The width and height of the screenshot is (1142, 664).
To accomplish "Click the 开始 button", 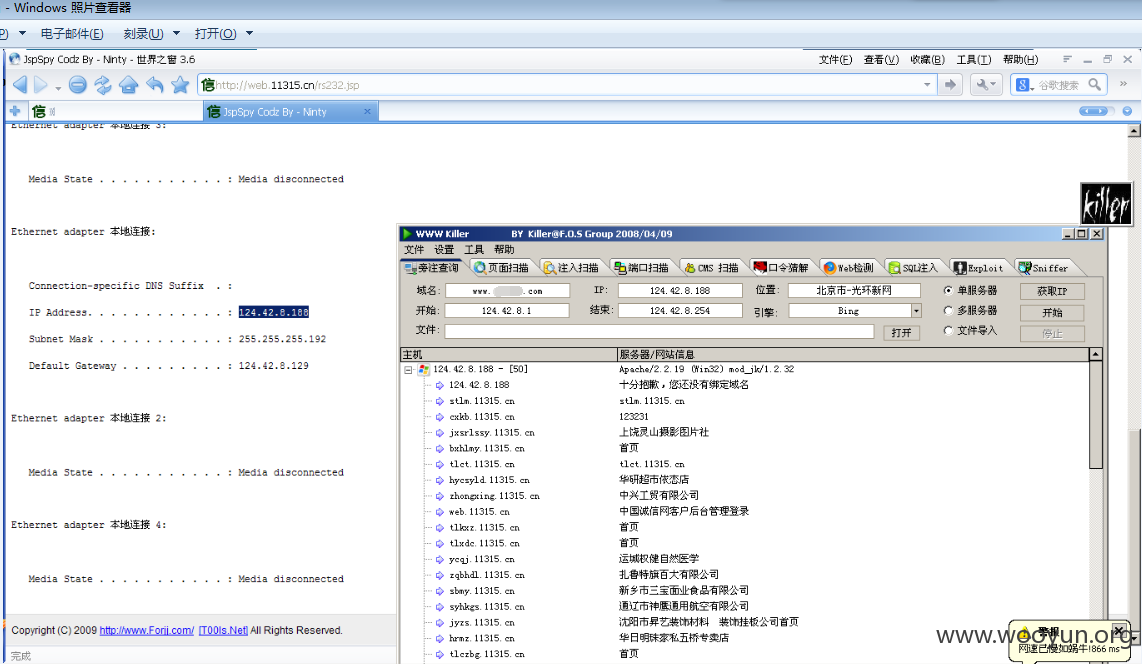I will (x=1052, y=312).
